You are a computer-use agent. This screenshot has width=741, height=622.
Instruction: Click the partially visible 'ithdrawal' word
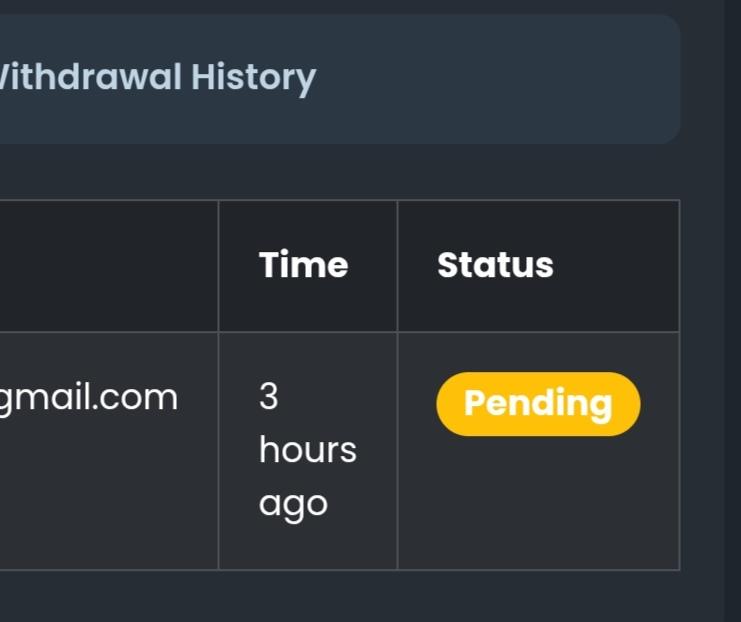pos(92,77)
